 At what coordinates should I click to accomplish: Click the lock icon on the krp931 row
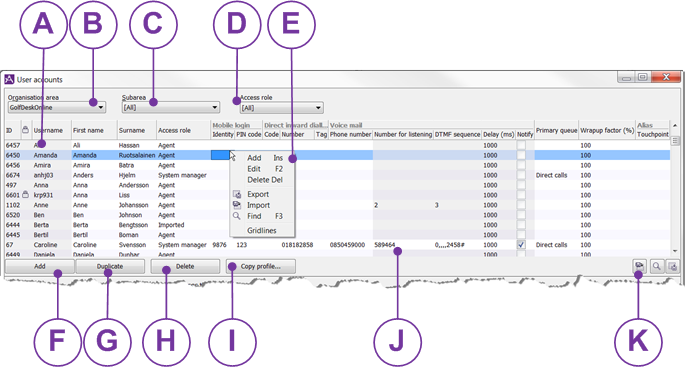pos(25,195)
